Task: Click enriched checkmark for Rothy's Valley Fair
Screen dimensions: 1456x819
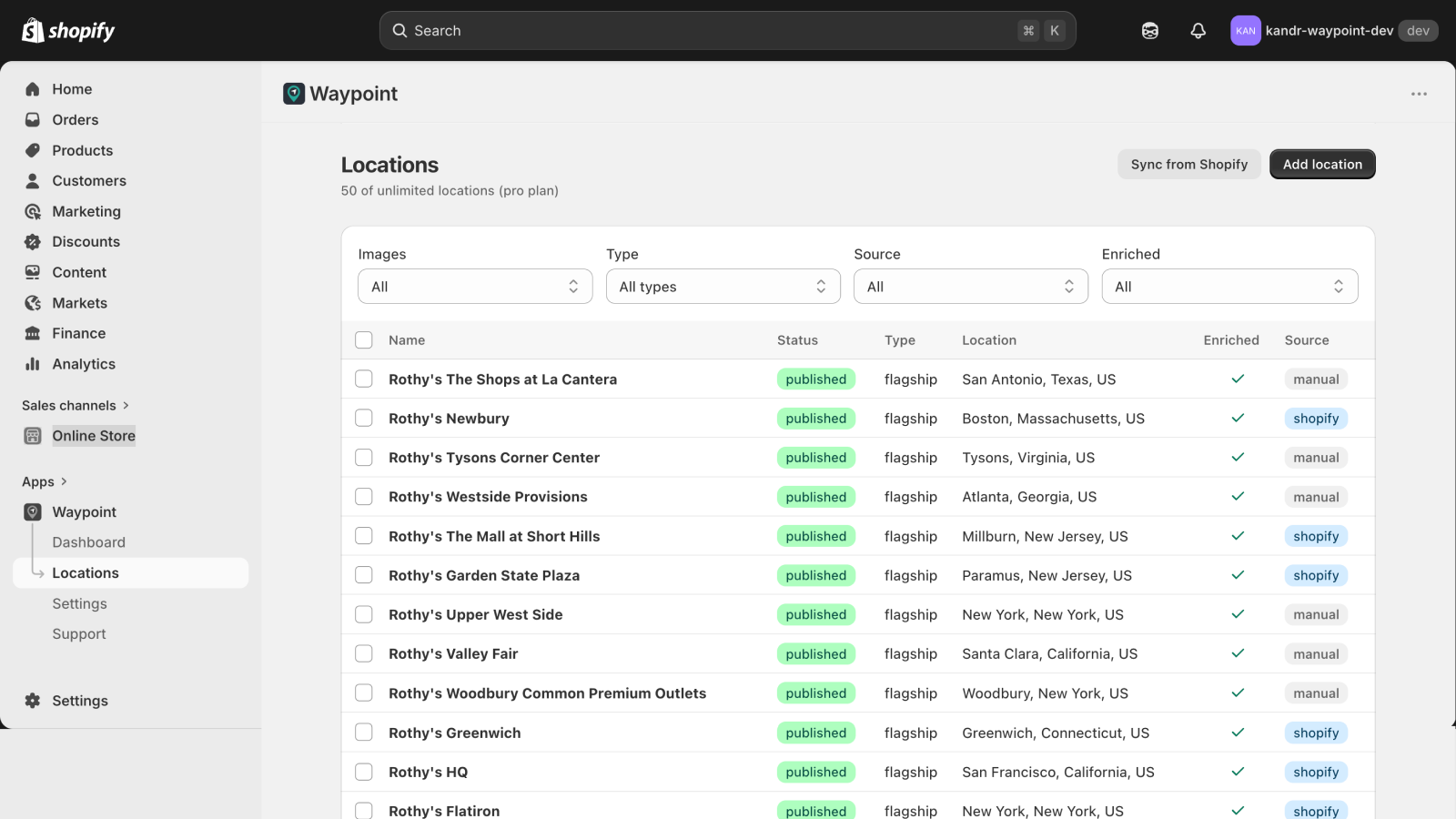Action: (x=1238, y=653)
